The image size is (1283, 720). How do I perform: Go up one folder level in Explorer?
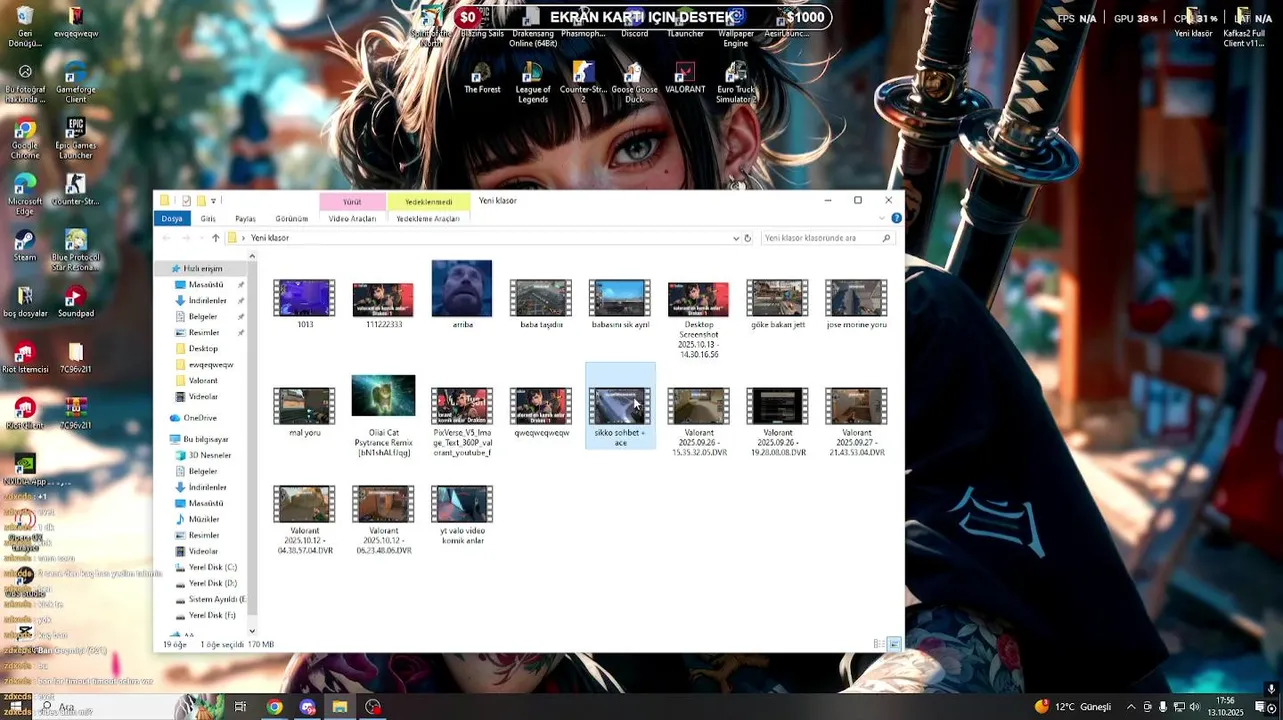215,238
